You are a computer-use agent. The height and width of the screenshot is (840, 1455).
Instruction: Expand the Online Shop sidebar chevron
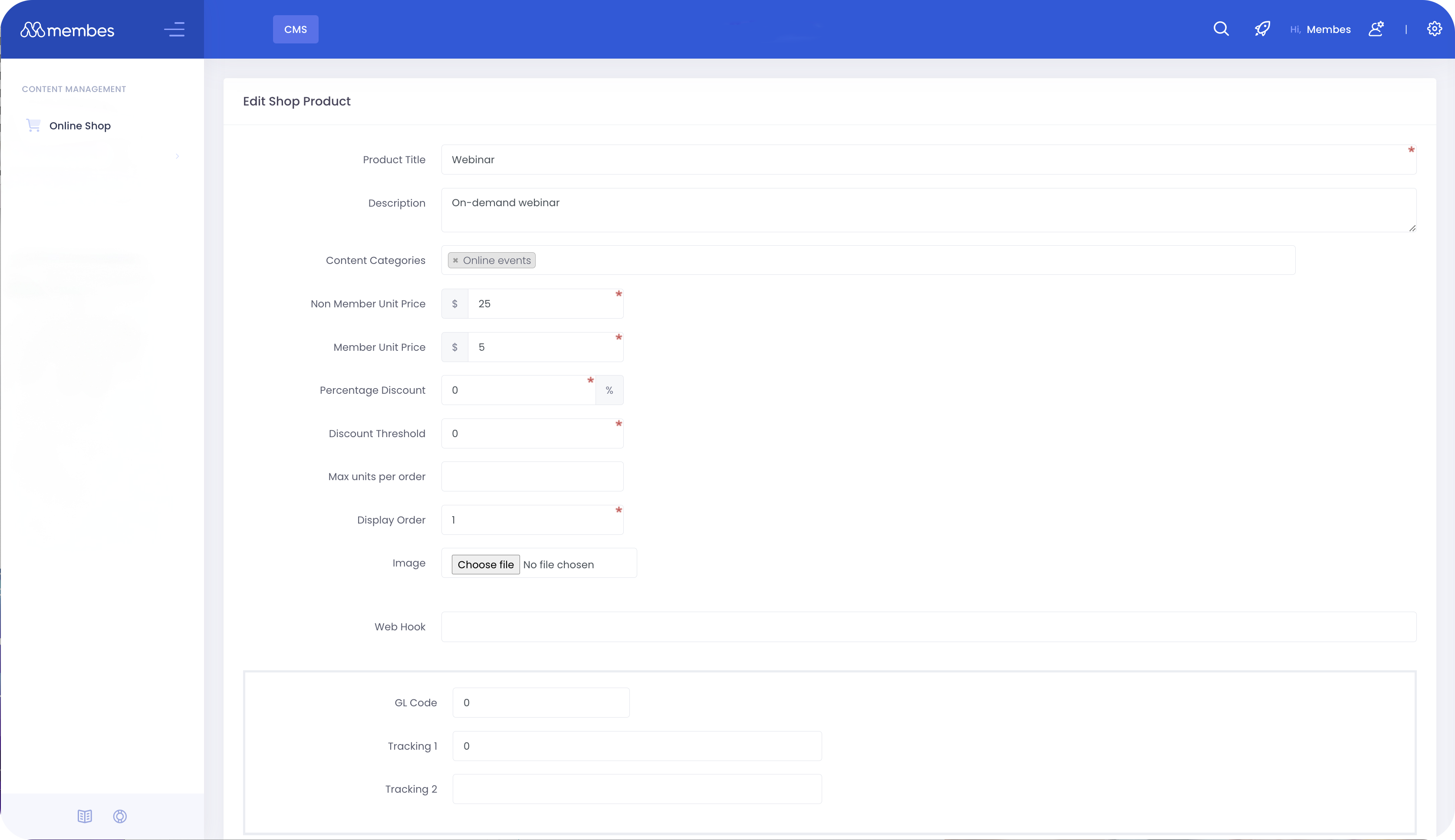tap(177, 156)
